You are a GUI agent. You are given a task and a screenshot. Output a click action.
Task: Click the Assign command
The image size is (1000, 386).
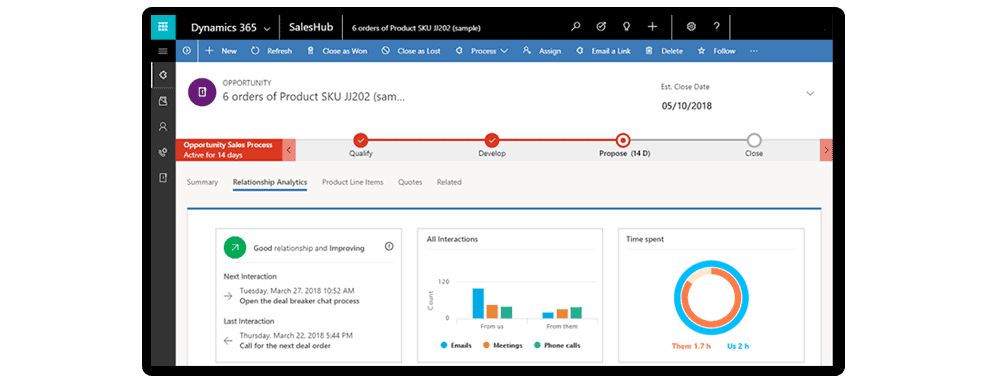542,51
